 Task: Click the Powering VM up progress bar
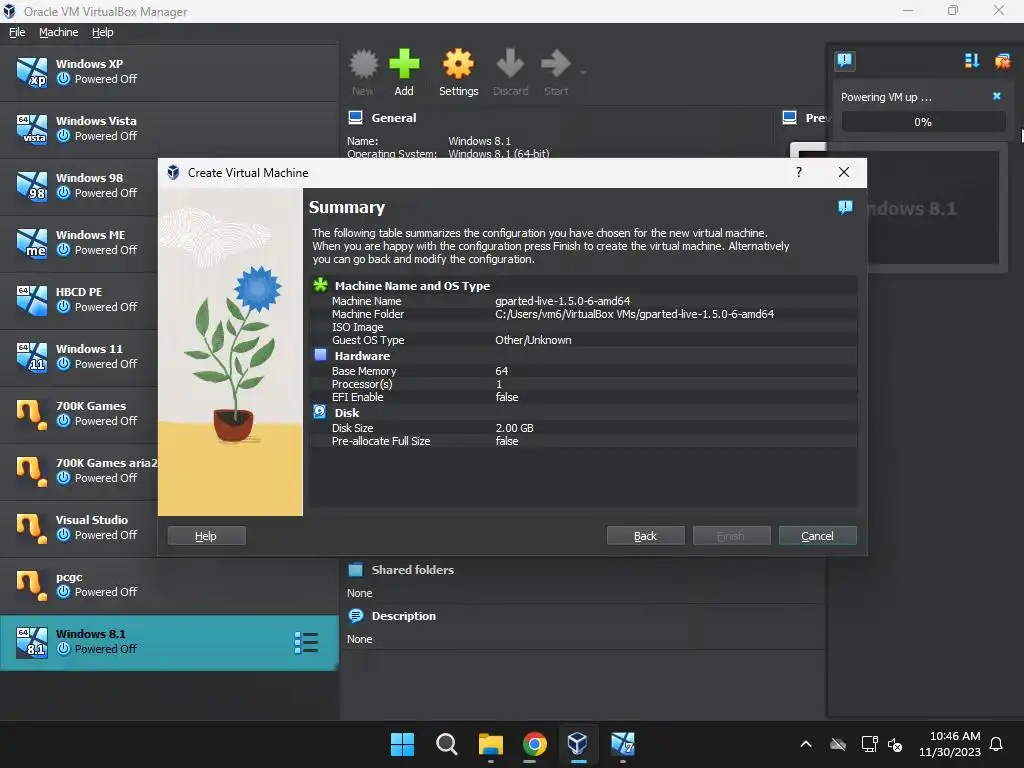pos(923,122)
